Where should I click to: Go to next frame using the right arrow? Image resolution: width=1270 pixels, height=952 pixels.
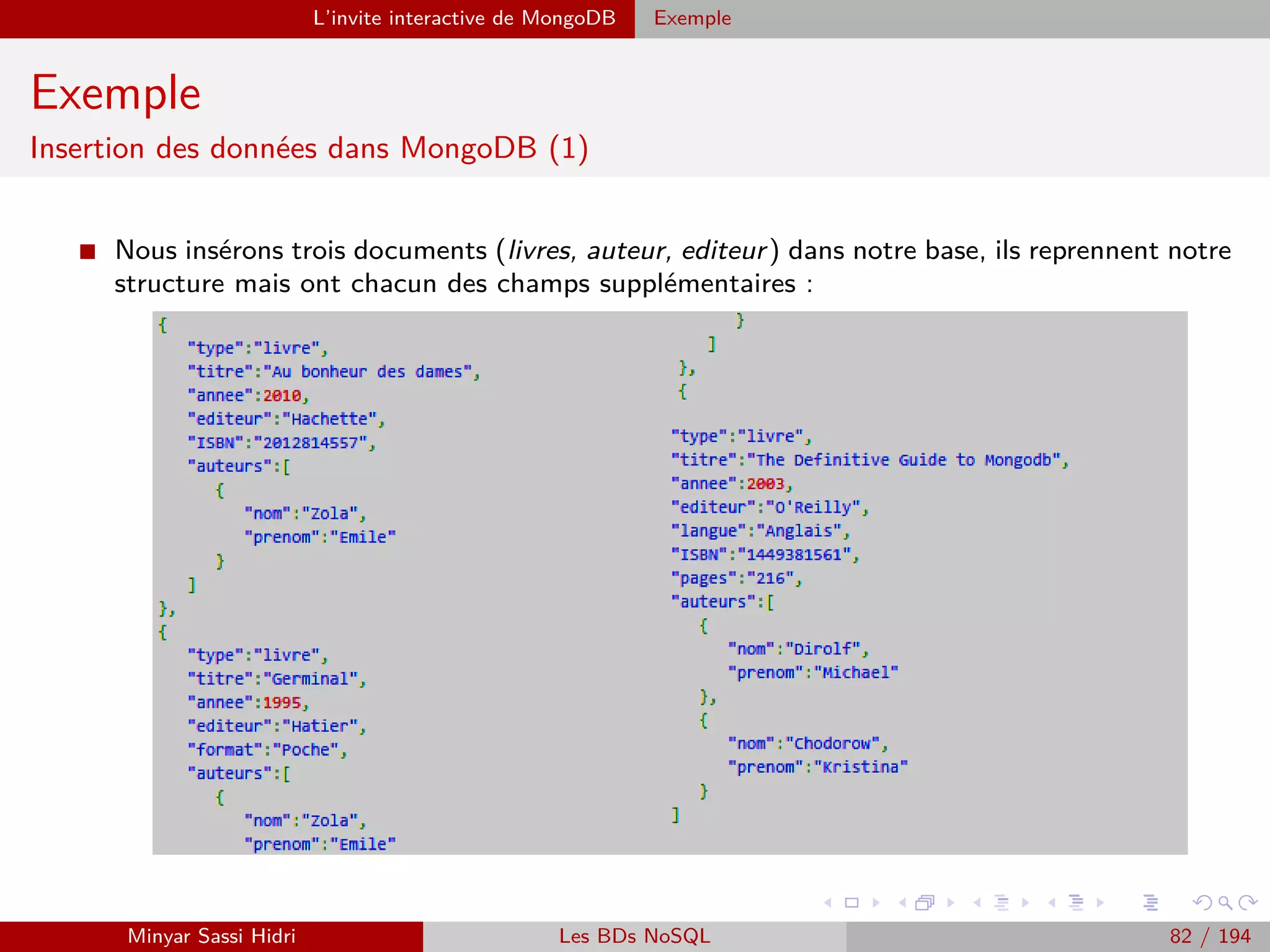point(951,902)
